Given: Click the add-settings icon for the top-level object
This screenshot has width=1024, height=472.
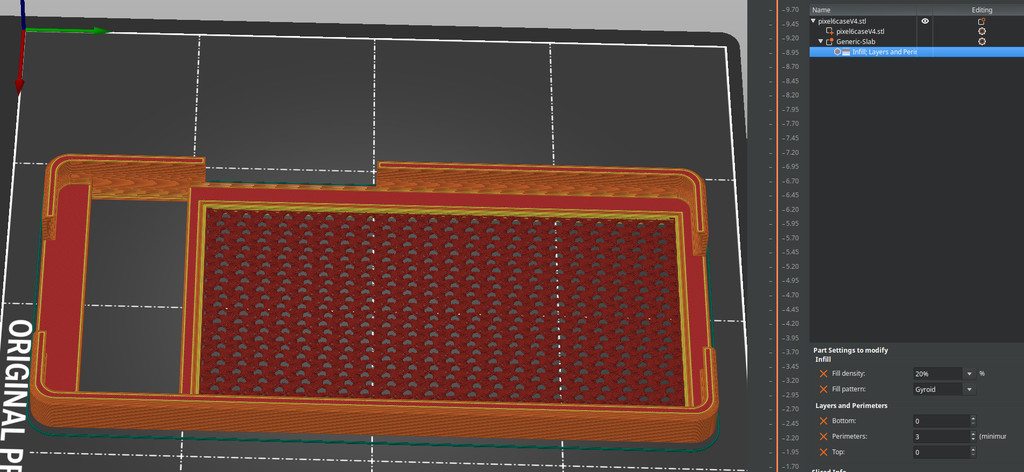Looking at the screenshot, I should (x=982, y=21).
